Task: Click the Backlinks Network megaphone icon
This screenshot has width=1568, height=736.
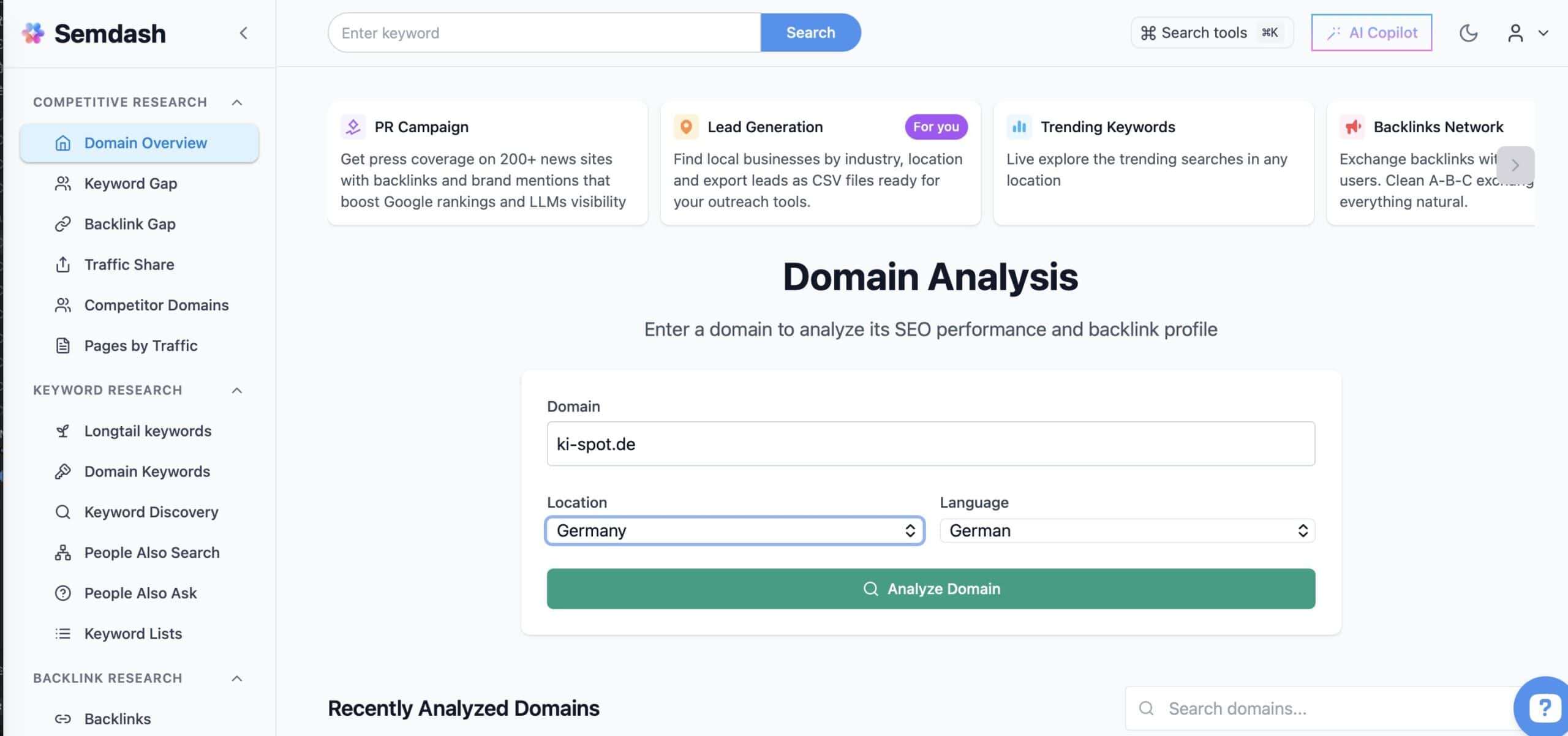Action: point(1352,127)
